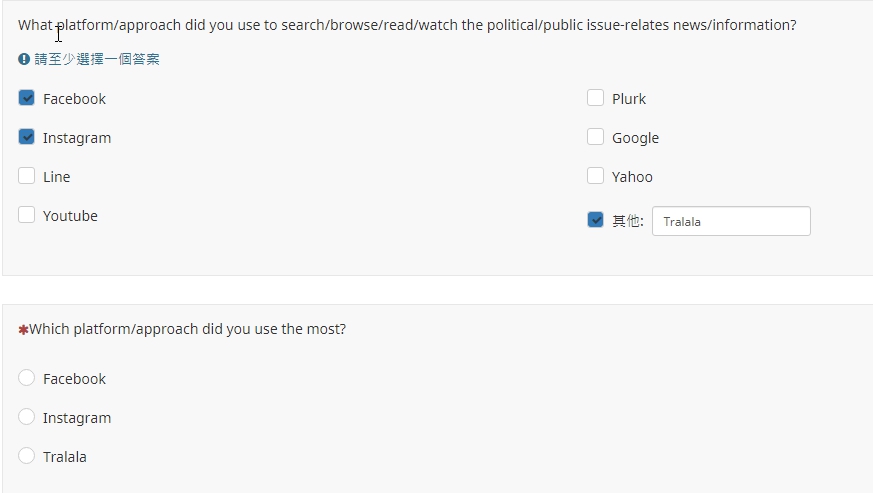
Task: Select the Google checkbox
Action: click(596, 137)
